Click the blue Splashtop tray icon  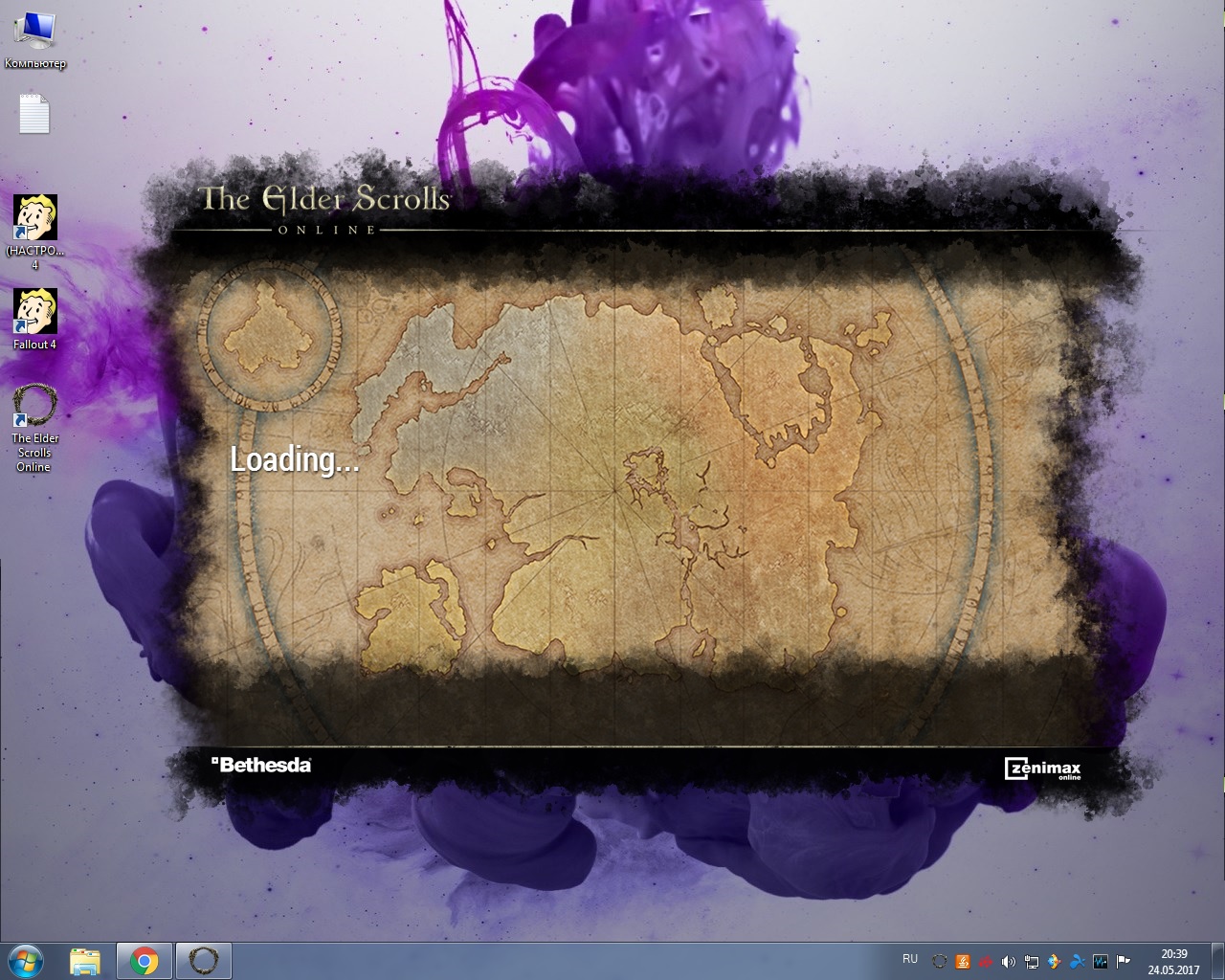pyautogui.click(x=1078, y=961)
